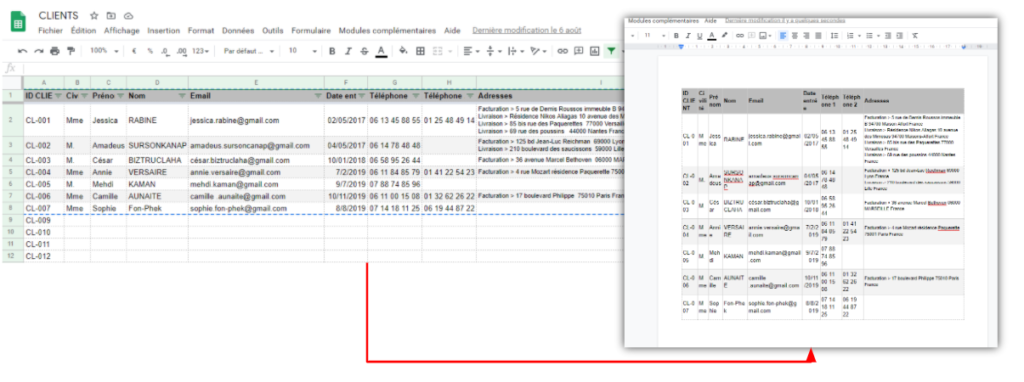Open Docs text color A picker
The height and width of the screenshot is (382, 1024).
point(712,35)
